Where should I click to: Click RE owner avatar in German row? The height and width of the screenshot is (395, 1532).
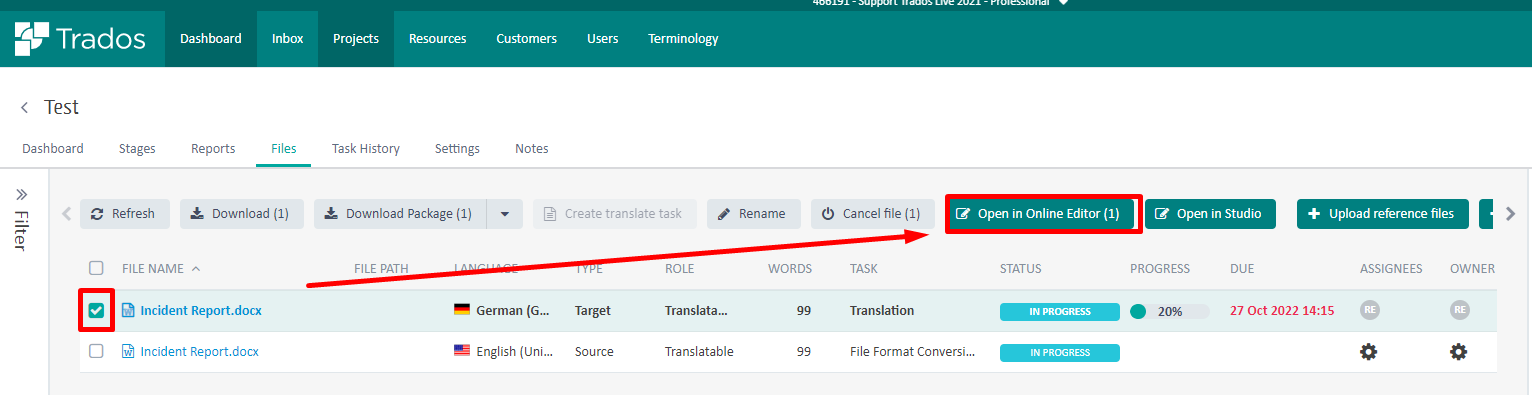(x=1460, y=310)
